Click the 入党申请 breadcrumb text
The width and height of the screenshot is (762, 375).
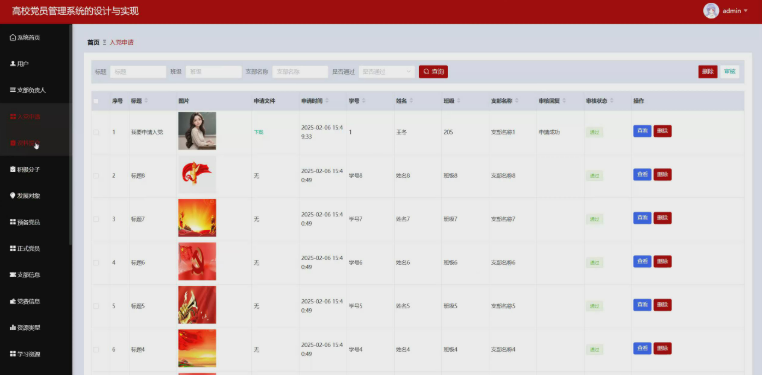click(121, 42)
